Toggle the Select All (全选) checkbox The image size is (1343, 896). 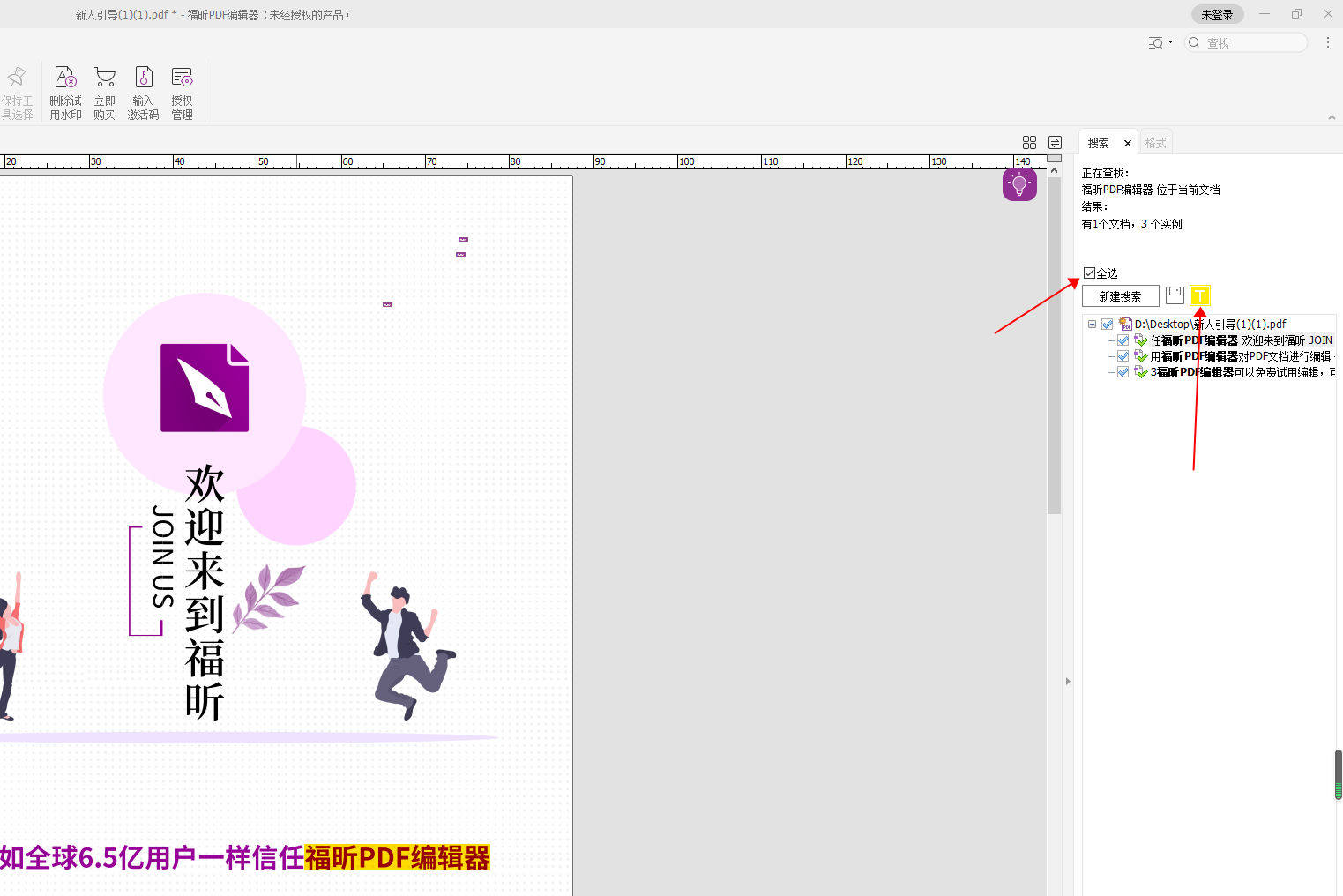(x=1090, y=273)
